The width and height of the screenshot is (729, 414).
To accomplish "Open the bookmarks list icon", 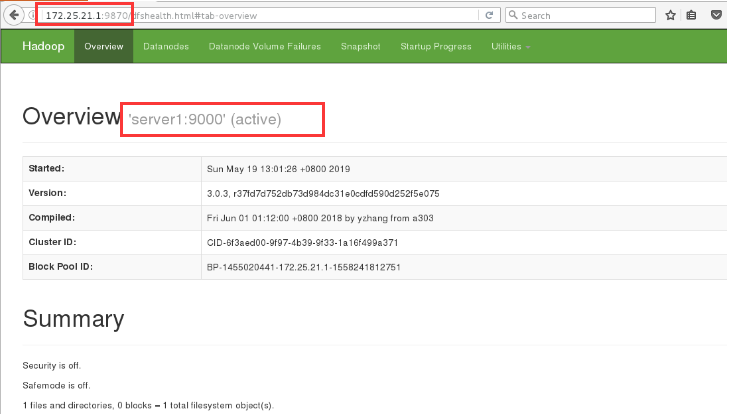I will pyautogui.click(x=691, y=15).
